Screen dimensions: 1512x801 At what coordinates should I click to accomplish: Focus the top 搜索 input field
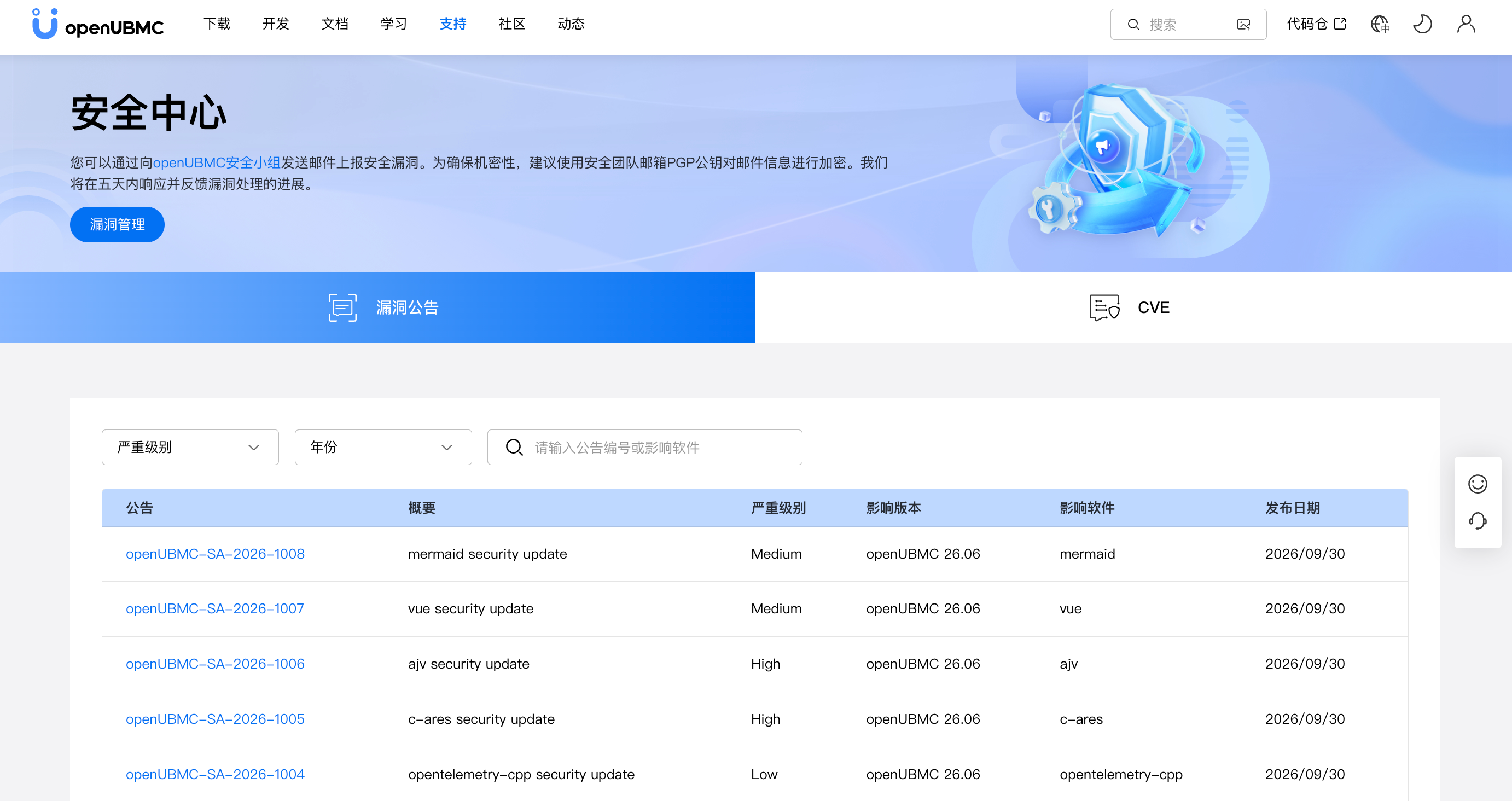(x=1189, y=25)
